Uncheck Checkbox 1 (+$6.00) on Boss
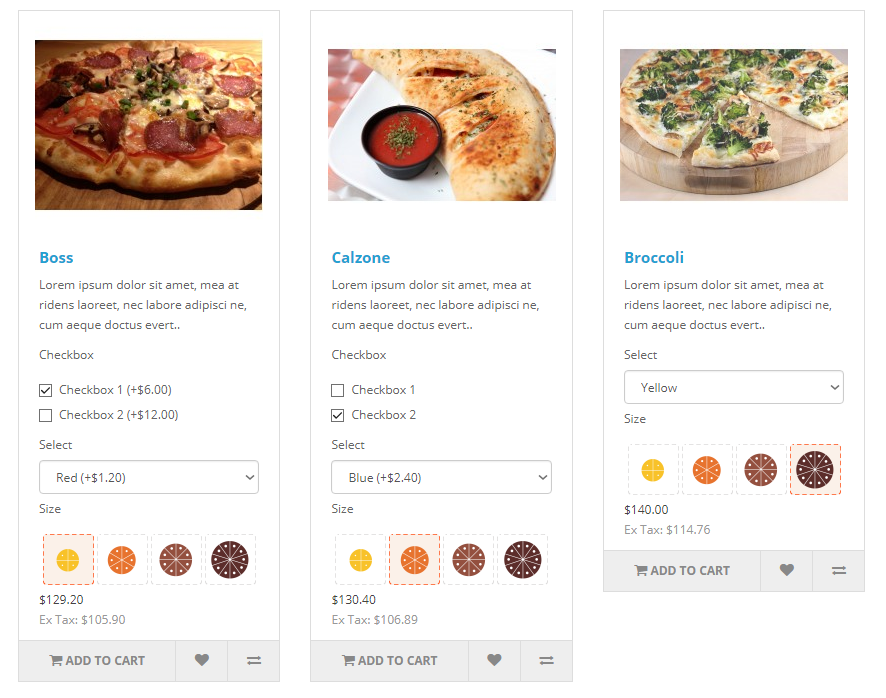Image resolution: width=886 pixels, height=698 pixels. [46, 390]
